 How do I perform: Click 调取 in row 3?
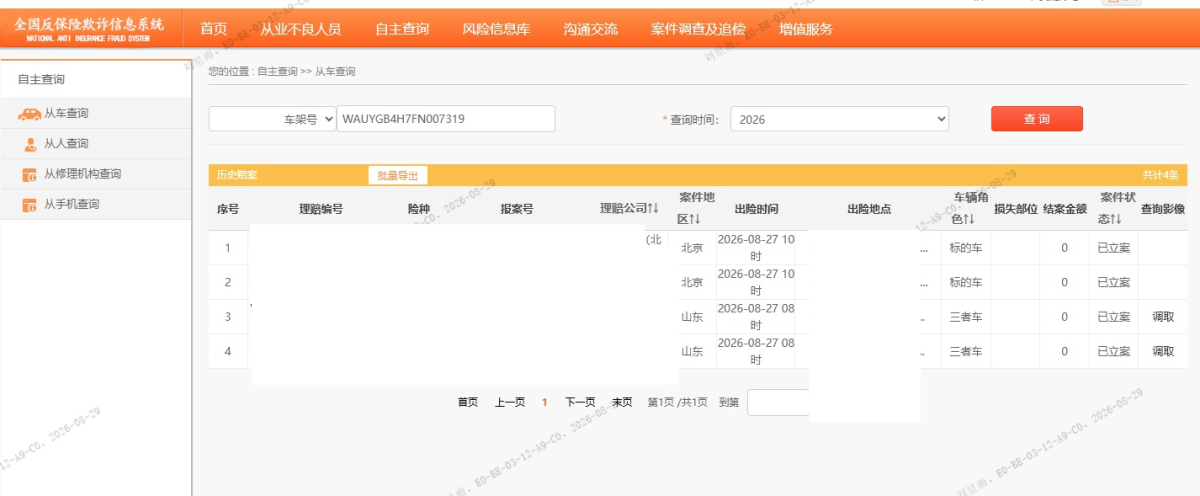tap(1163, 317)
